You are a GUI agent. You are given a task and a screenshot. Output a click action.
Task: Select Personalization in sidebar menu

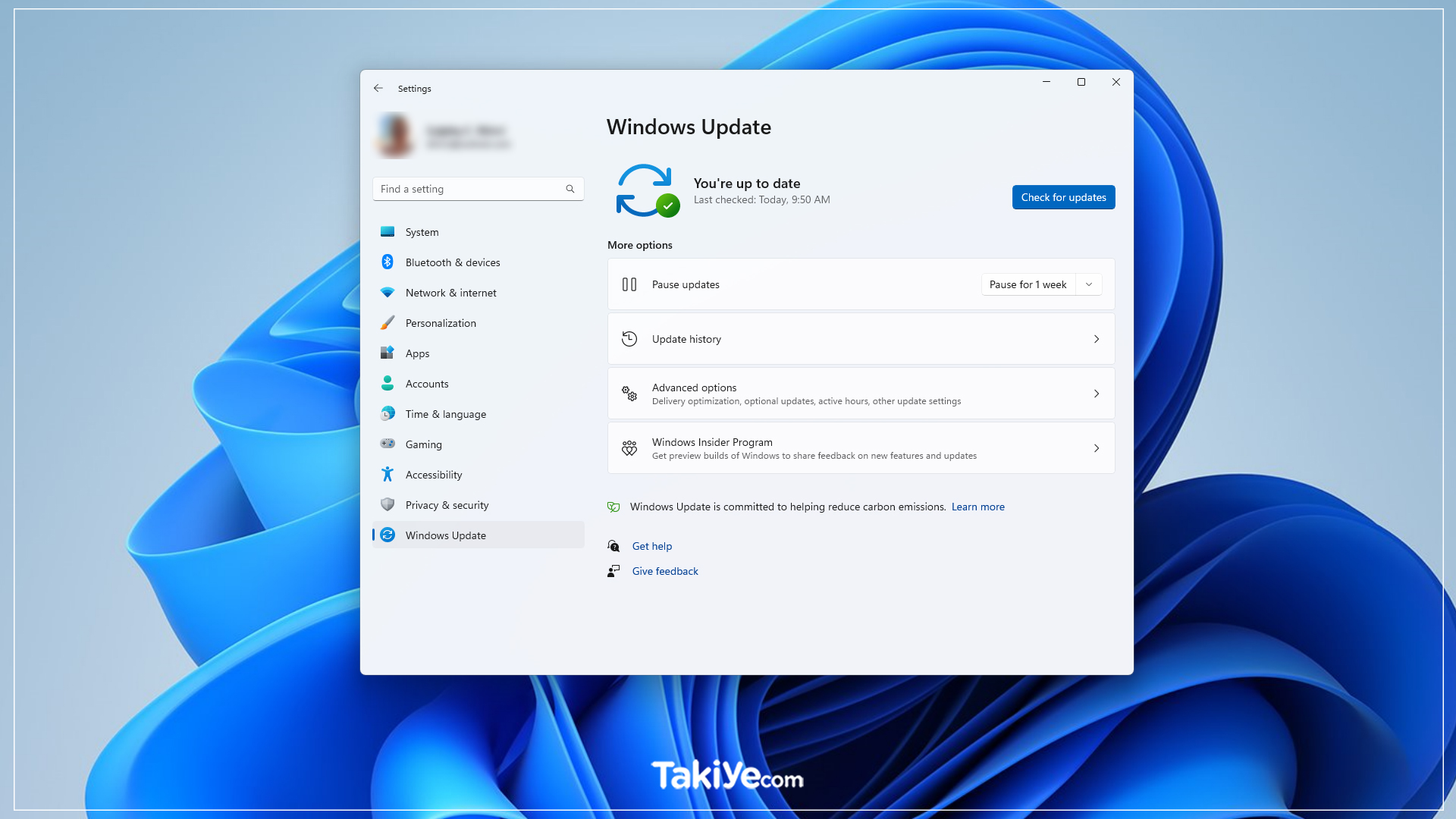(x=441, y=322)
